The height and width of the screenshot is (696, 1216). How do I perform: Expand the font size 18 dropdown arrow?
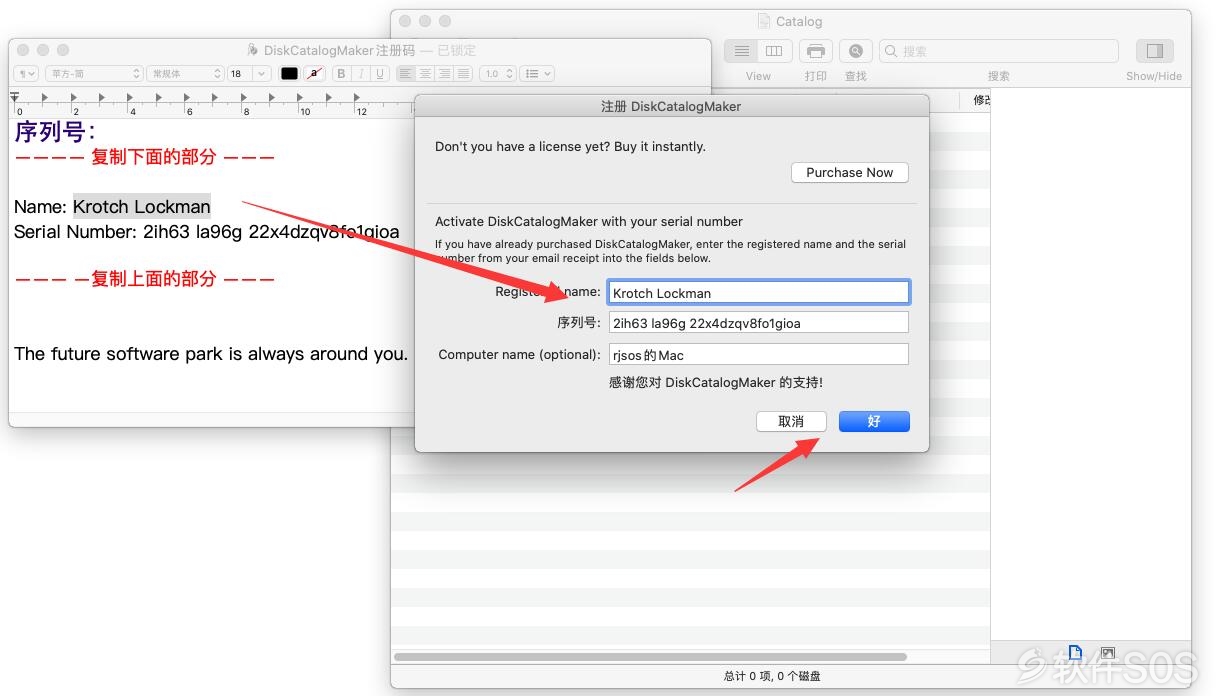coord(262,74)
